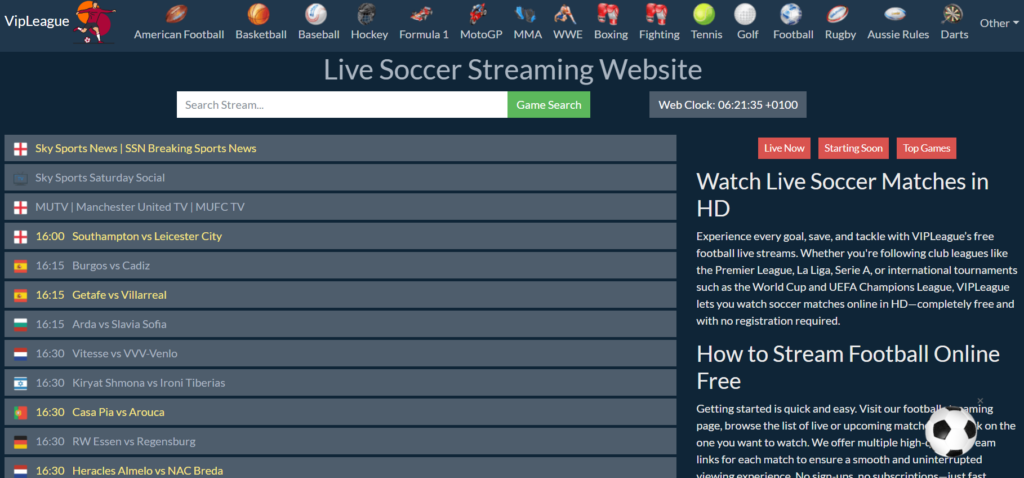Open MUTV Manchester United TV stream

[x=340, y=207]
